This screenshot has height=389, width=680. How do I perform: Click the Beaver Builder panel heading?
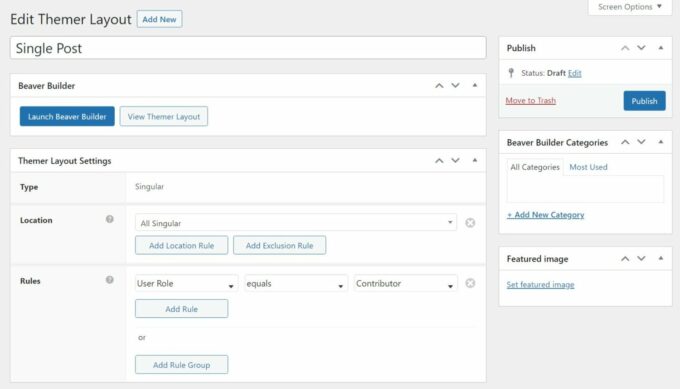[46, 86]
